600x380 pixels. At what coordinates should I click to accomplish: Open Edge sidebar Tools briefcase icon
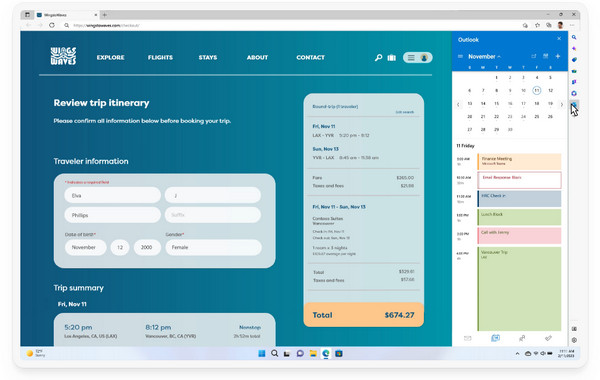coord(574,71)
